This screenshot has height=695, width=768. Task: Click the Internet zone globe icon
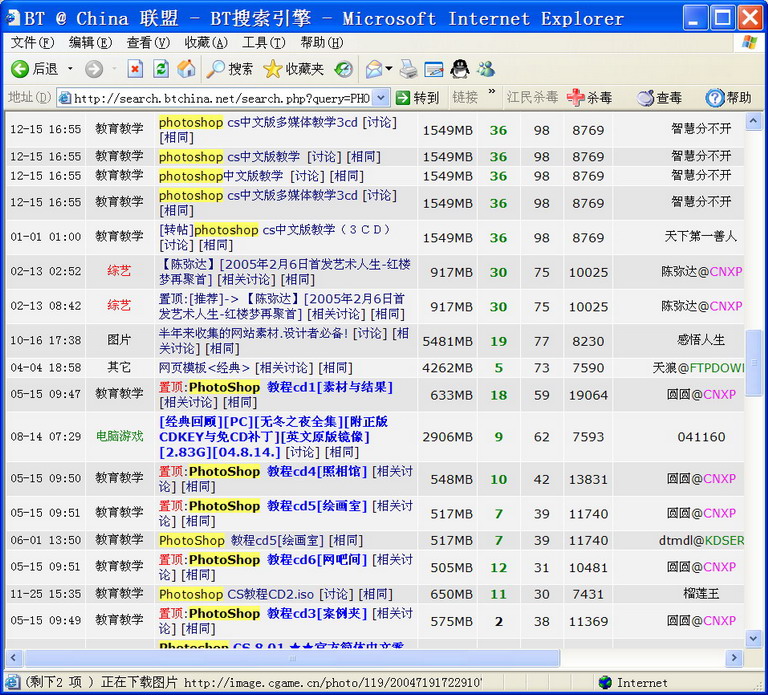(605, 682)
